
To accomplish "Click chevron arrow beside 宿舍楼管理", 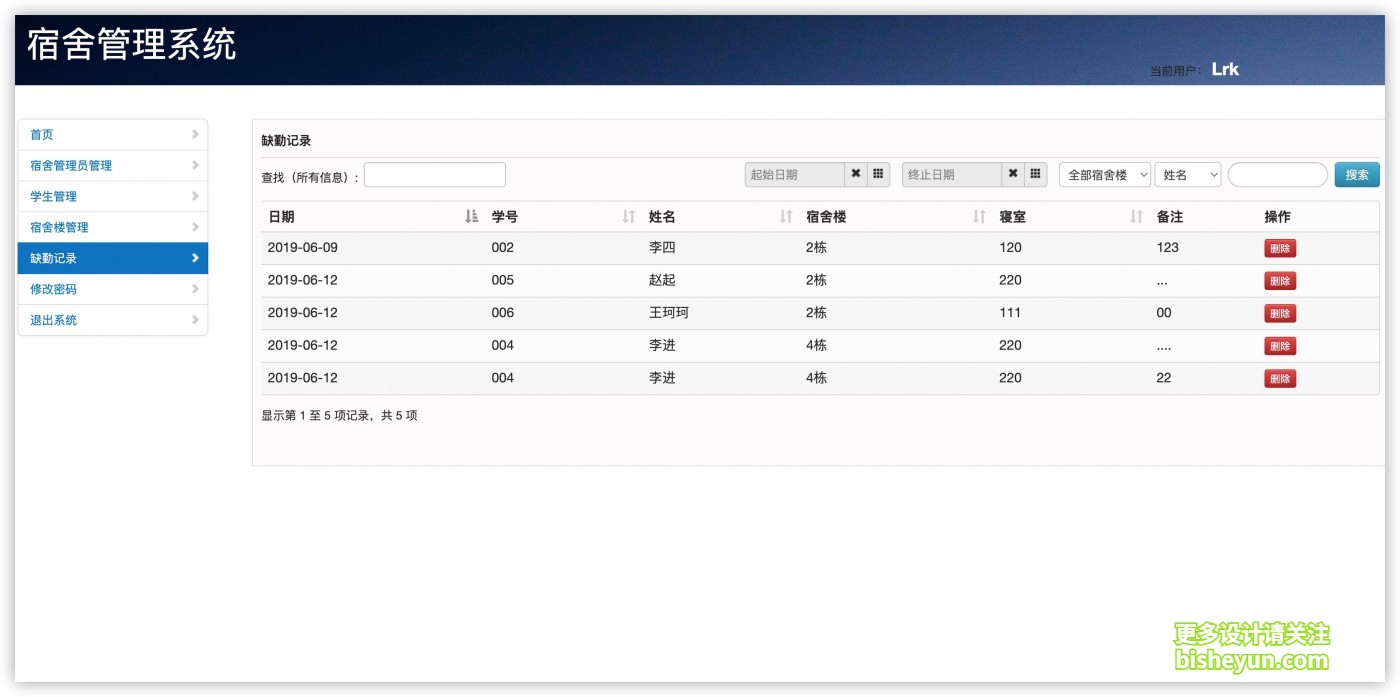I will pos(195,227).
